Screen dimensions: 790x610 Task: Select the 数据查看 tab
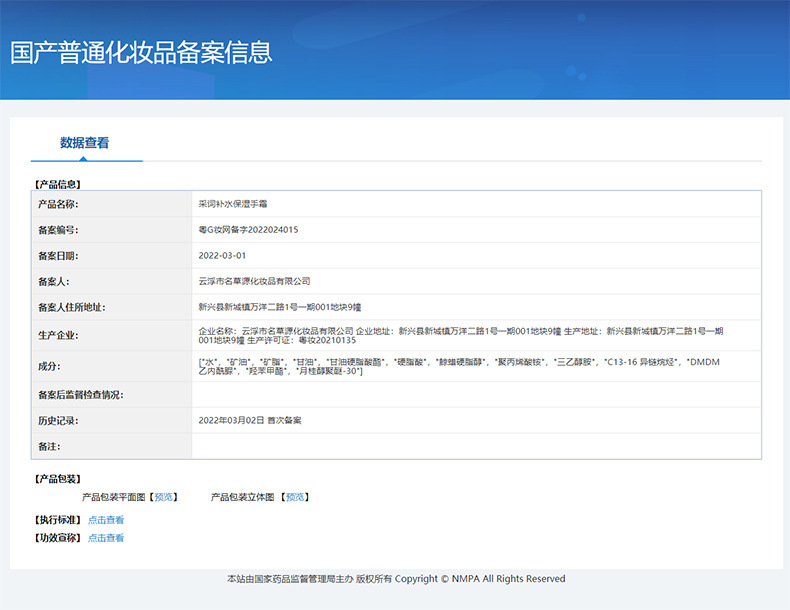pos(85,143)
